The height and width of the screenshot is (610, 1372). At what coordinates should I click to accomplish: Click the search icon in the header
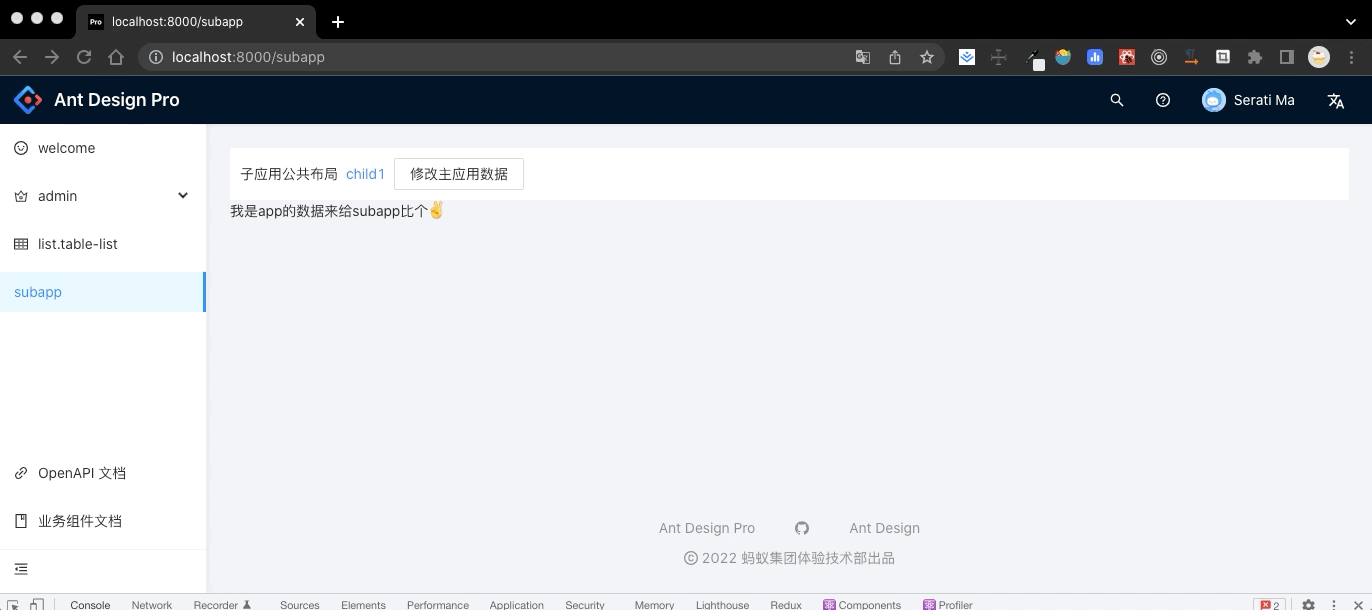(1116, 100)
